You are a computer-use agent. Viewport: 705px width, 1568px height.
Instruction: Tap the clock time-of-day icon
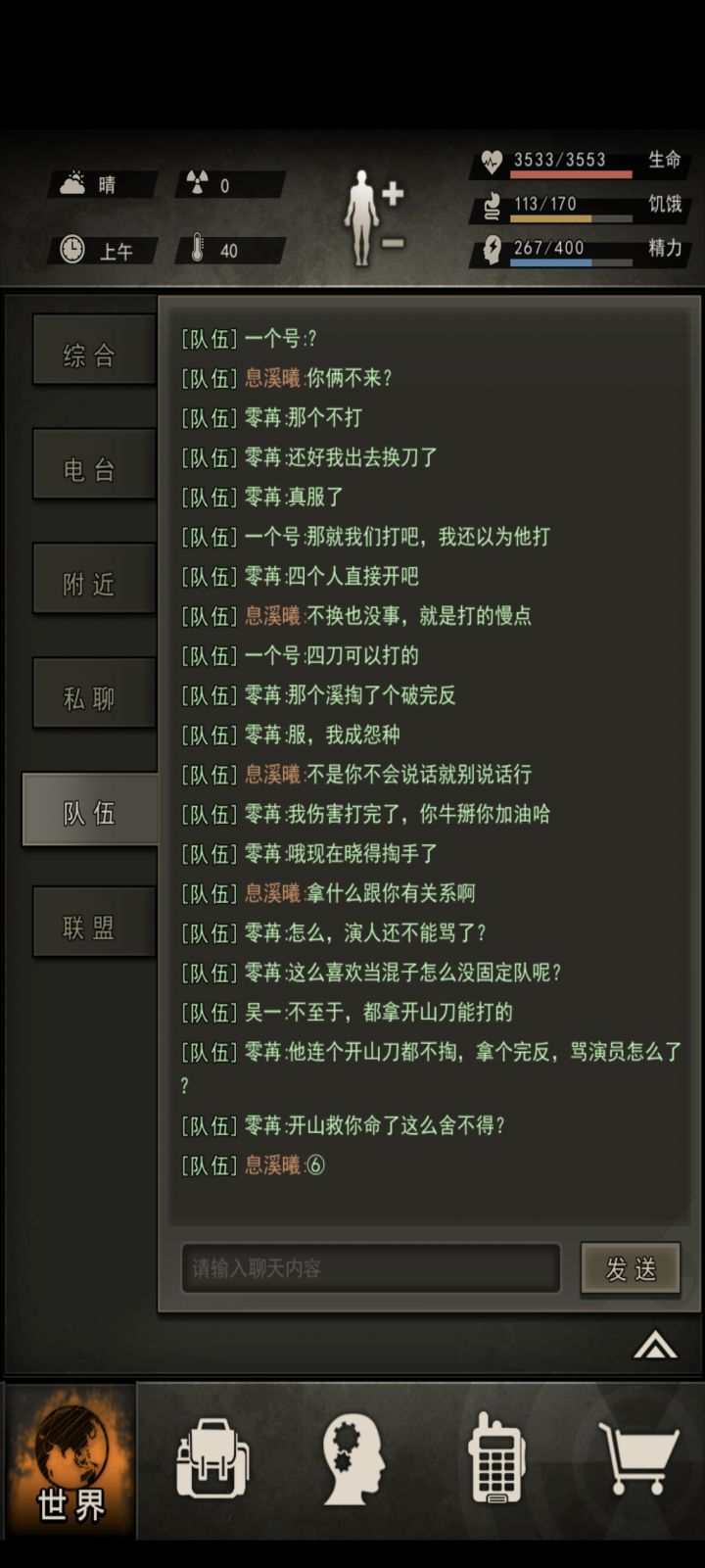pyautogui.click(x=72, y=250)
